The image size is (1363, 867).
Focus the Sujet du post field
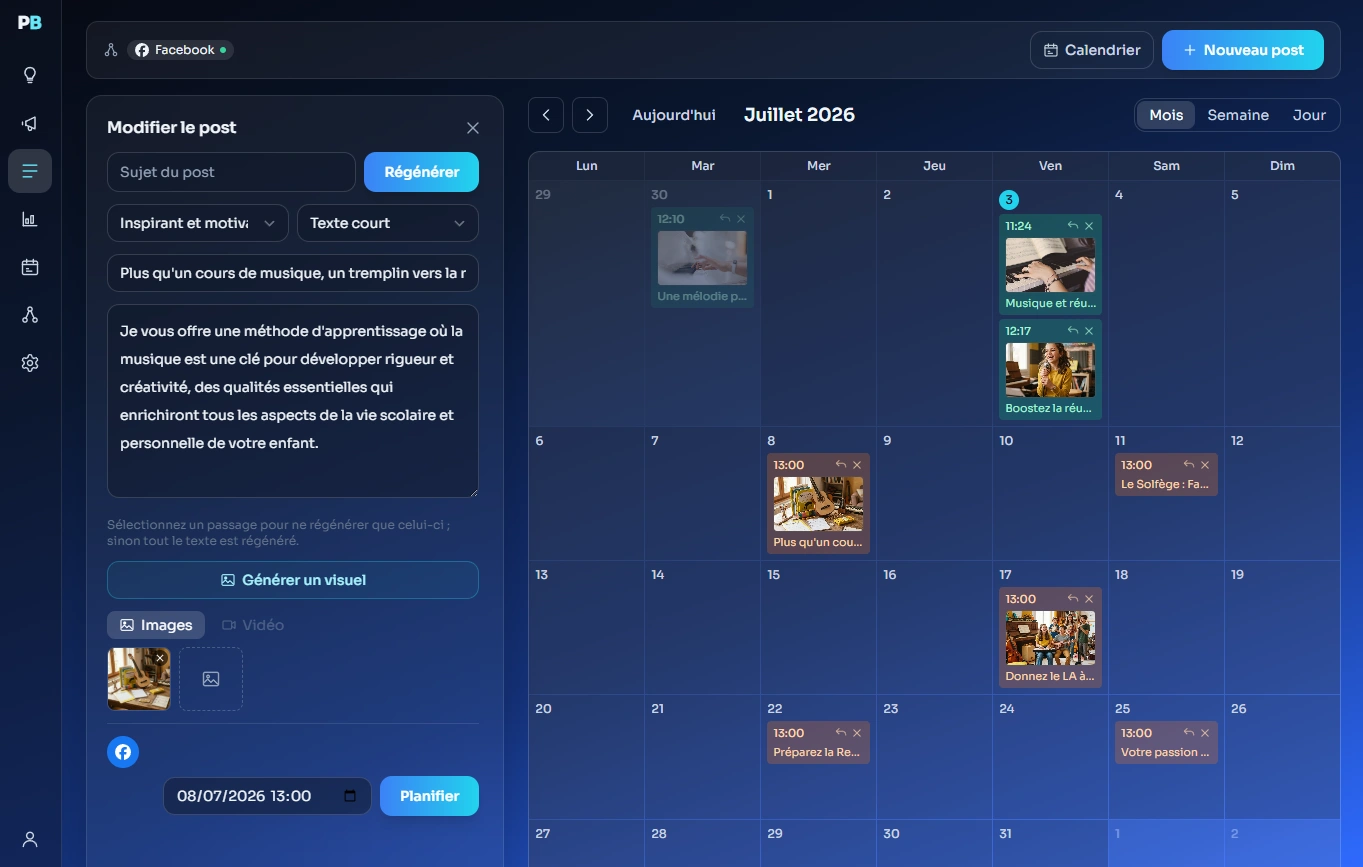point(231,172)
